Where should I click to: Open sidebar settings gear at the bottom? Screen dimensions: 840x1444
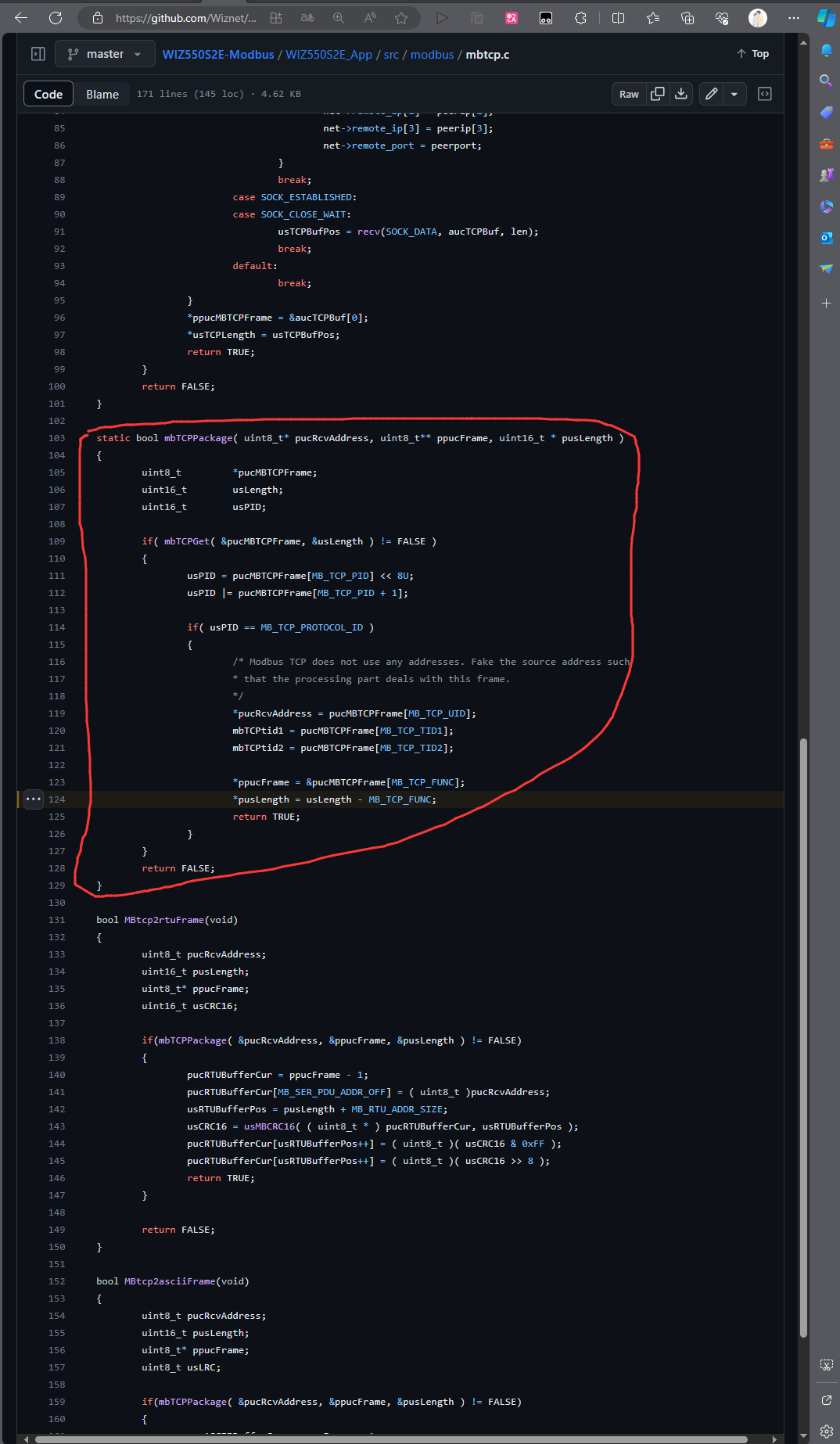pyautogui.click(x=826, y=1431)
